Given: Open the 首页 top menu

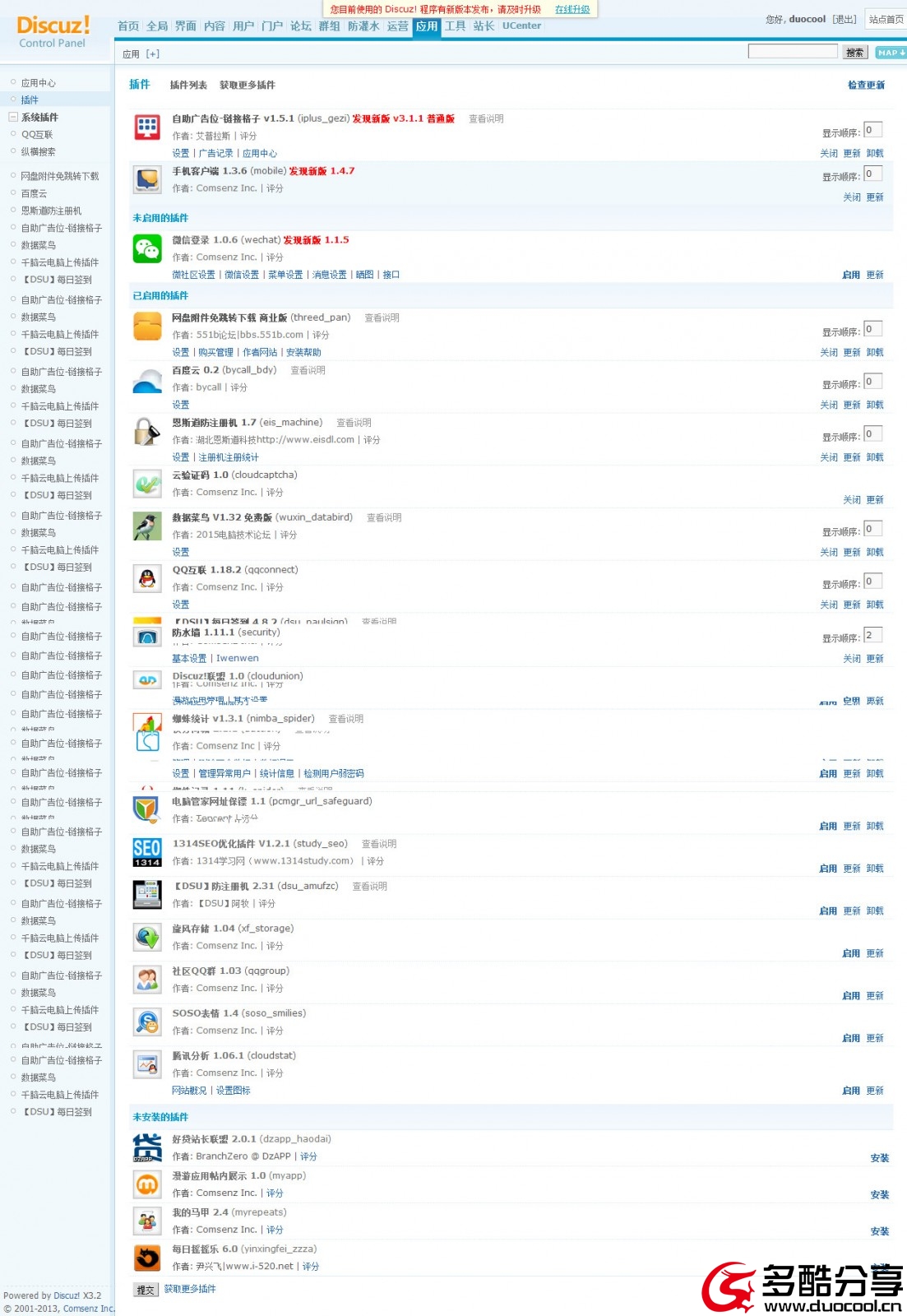Looking at the screenshot, I should point(128,26).
